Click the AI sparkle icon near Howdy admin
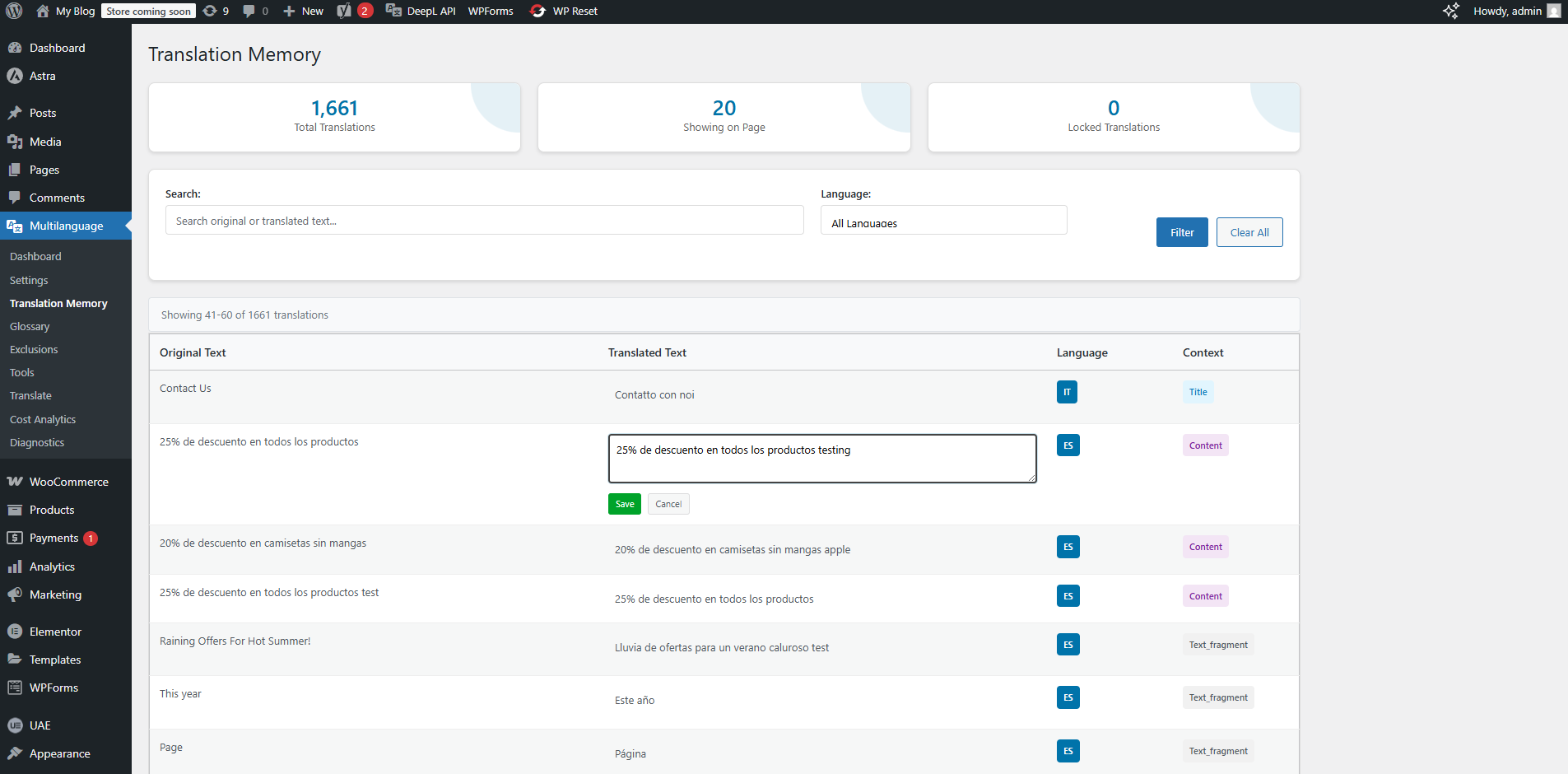 click(x=1450, y=11)
